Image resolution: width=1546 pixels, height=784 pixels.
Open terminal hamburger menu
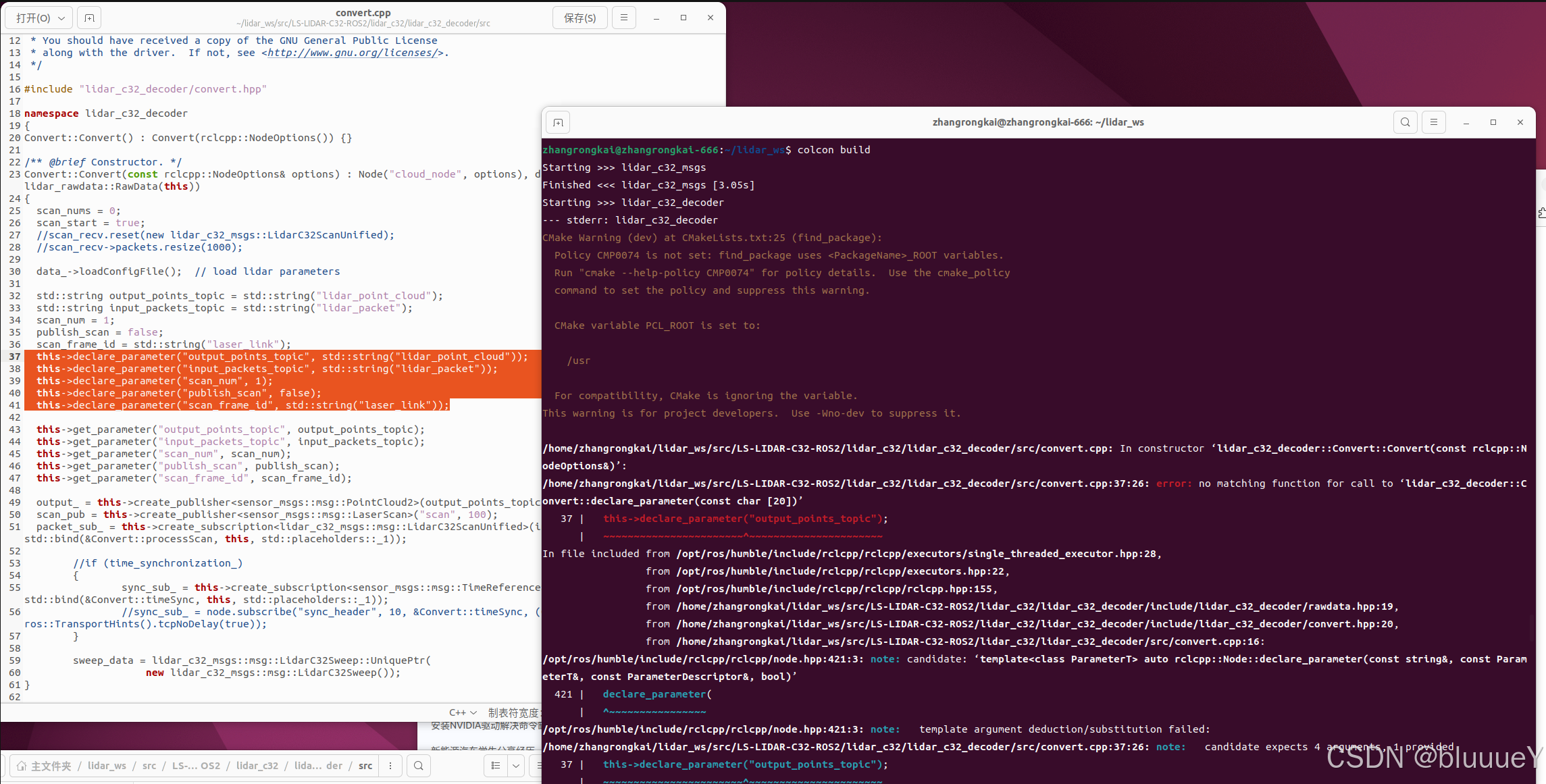click(x=1433, y=122)
